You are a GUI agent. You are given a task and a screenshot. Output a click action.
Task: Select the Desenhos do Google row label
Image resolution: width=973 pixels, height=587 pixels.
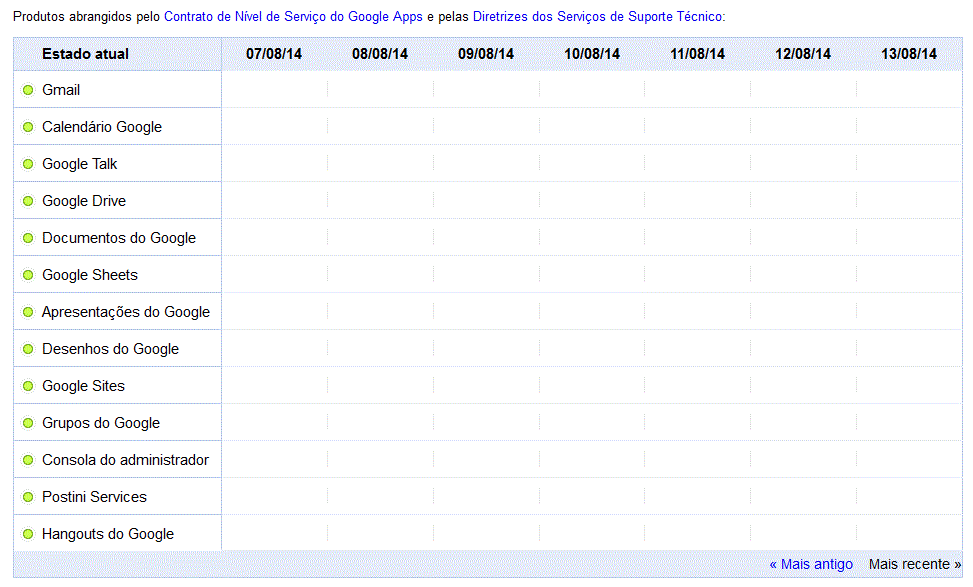(110, 349)
